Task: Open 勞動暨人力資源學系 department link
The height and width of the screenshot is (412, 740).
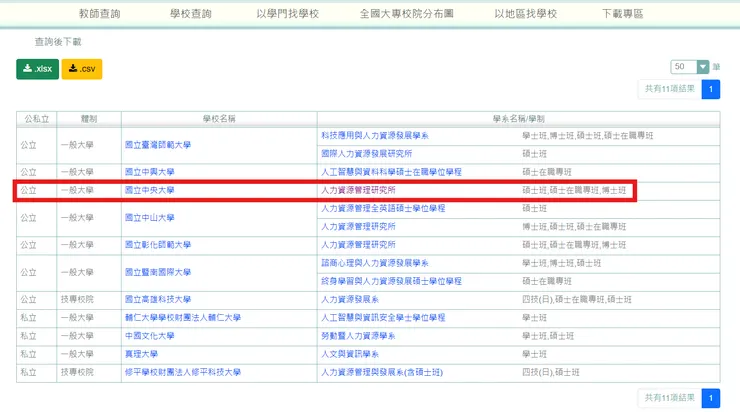Action: 358,336
